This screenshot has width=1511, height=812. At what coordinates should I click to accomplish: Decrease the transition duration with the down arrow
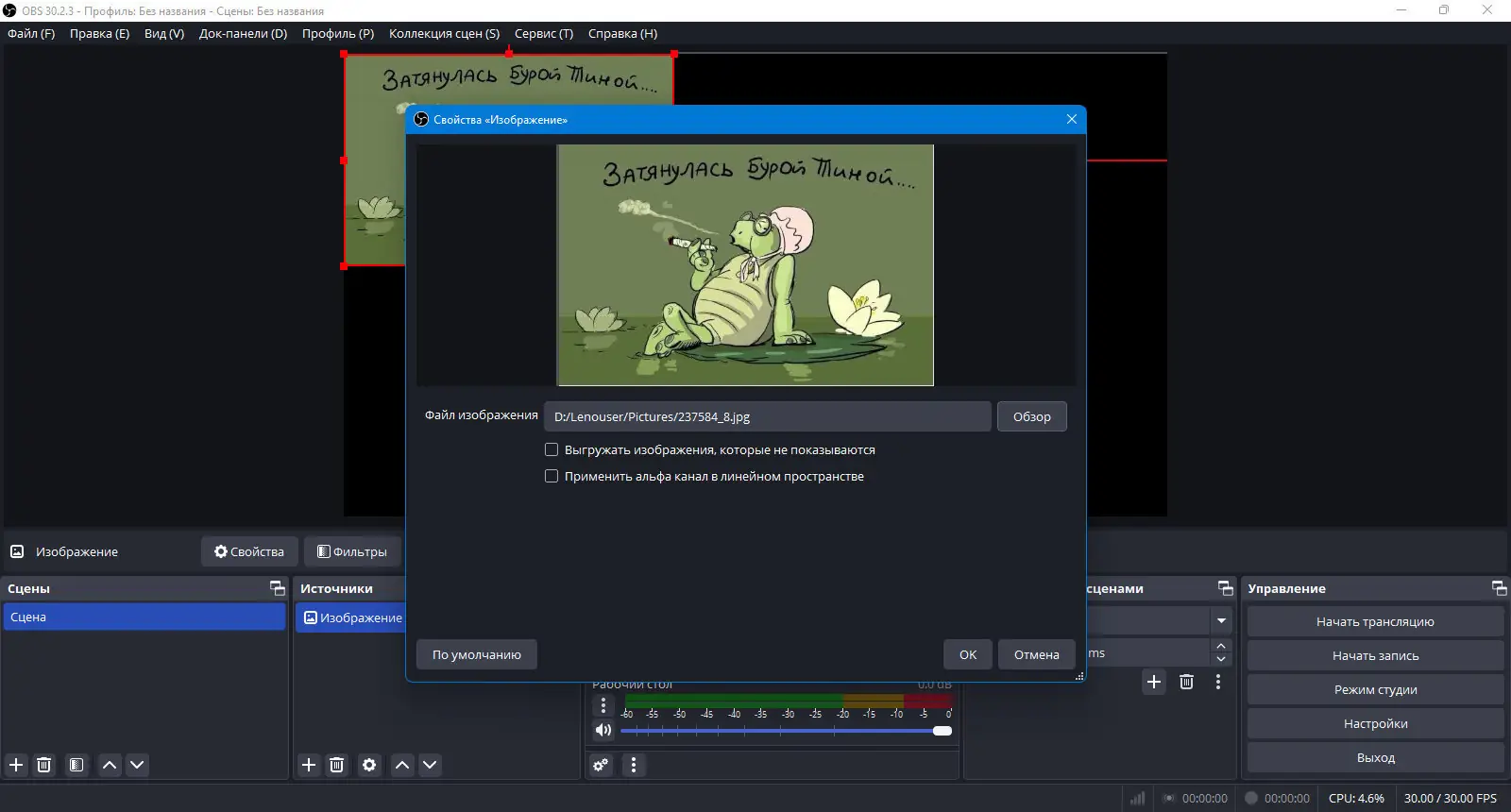[1221, 659]
